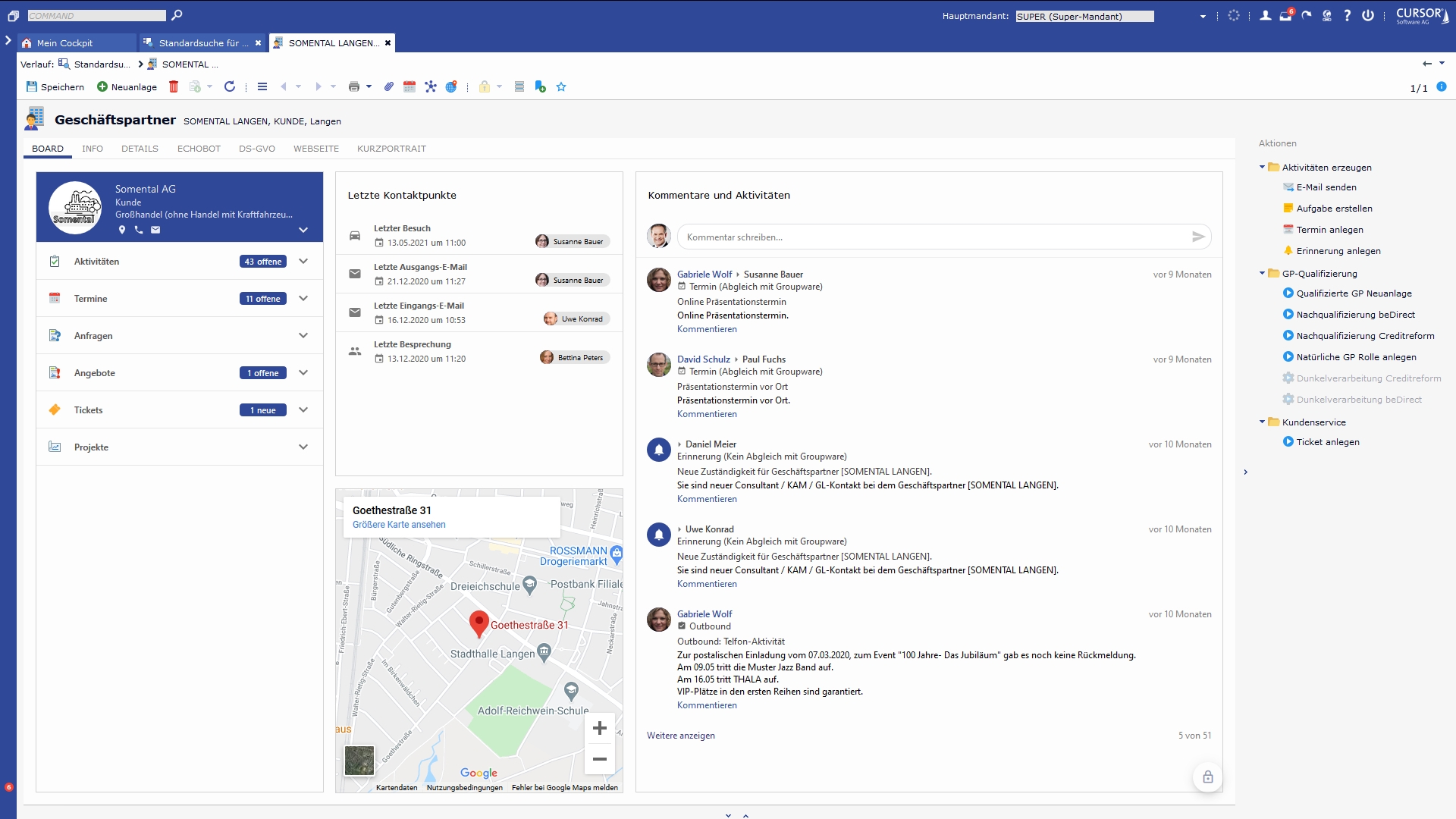Image resolution: width=1456 pixels, height=819 pixels.
Task: Switch to the DETAILS tab
Action: [140, 149]
